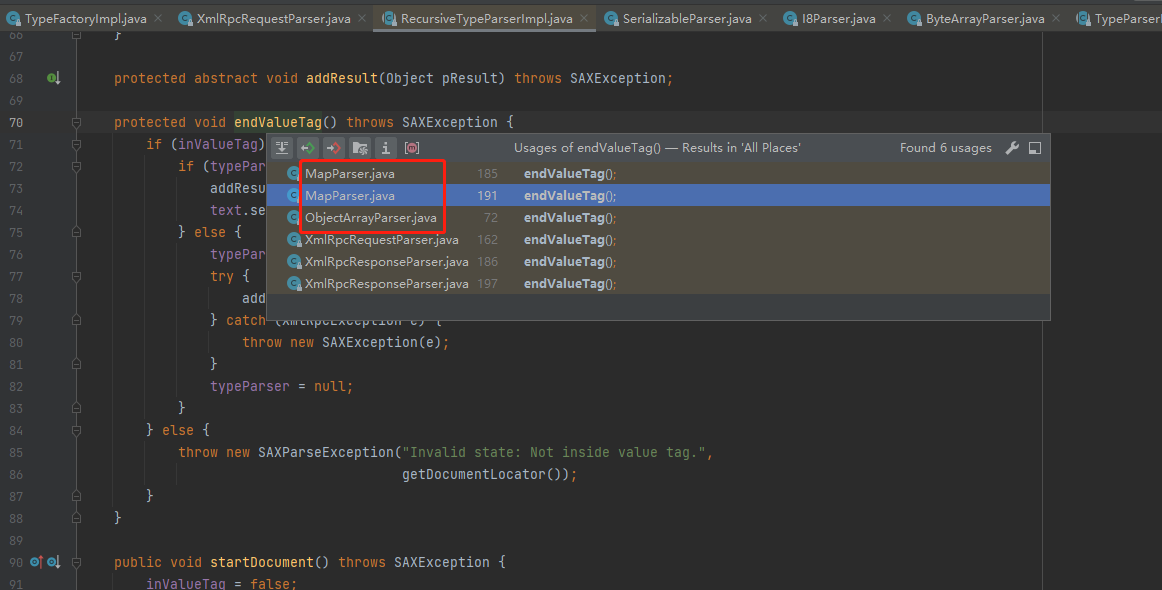This screenshot has height=590, width=1162.
Task: Collapse the startDocument method fold at line 90
Action: pyautogui.click(x=76, y=562)
